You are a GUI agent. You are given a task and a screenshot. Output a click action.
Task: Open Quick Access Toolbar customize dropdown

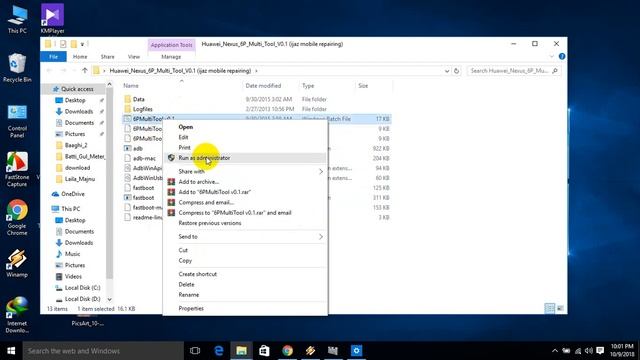pos(82,44)
